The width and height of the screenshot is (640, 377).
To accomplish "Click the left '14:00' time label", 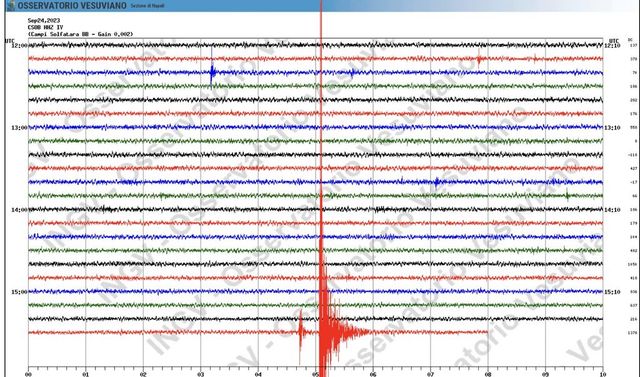I will (x=19, y=210).
